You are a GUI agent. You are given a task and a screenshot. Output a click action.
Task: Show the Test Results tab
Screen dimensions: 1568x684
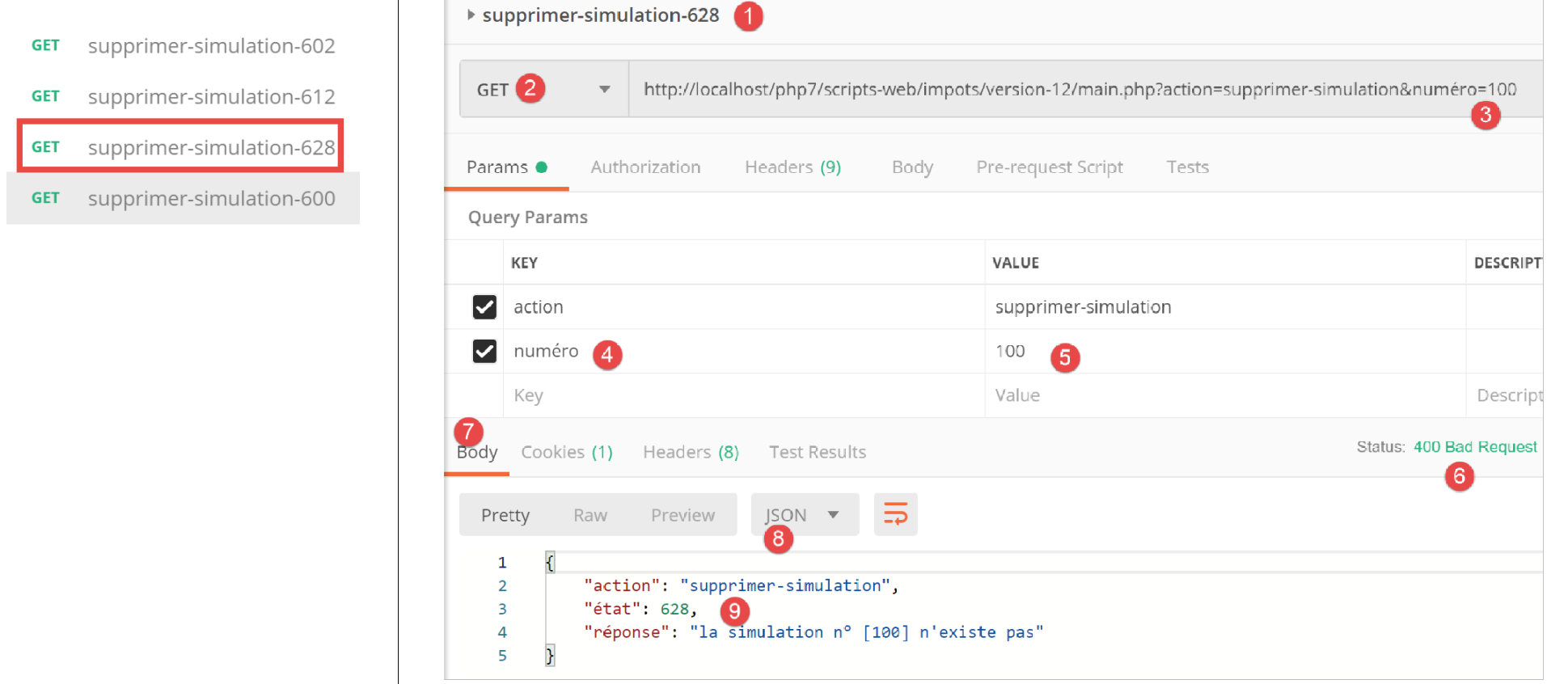817,452
